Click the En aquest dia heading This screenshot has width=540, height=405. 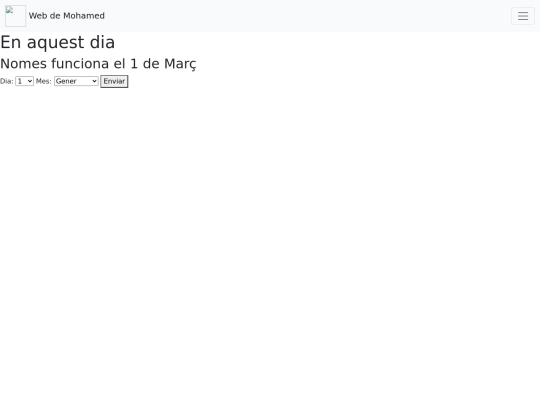click(58, 42)
